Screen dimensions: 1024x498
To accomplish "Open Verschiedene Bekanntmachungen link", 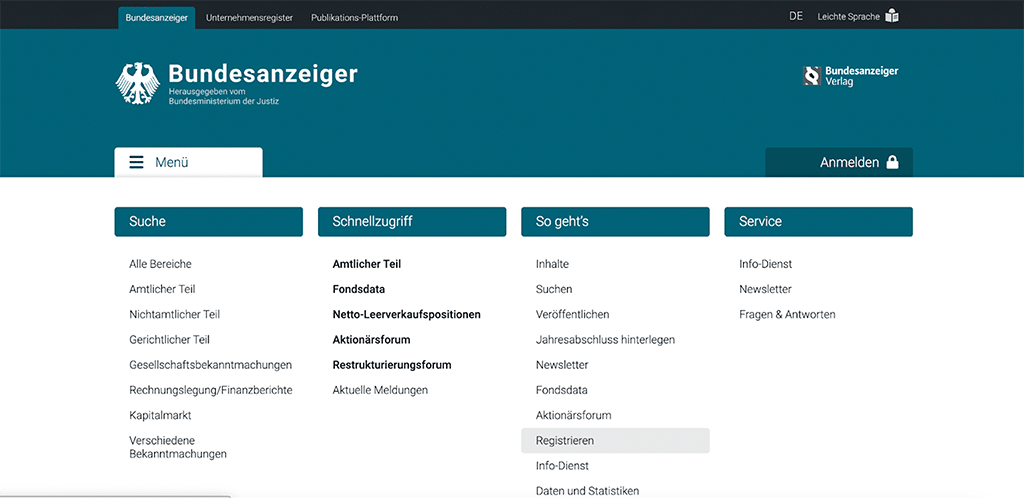I will click(x=178, y=447).
